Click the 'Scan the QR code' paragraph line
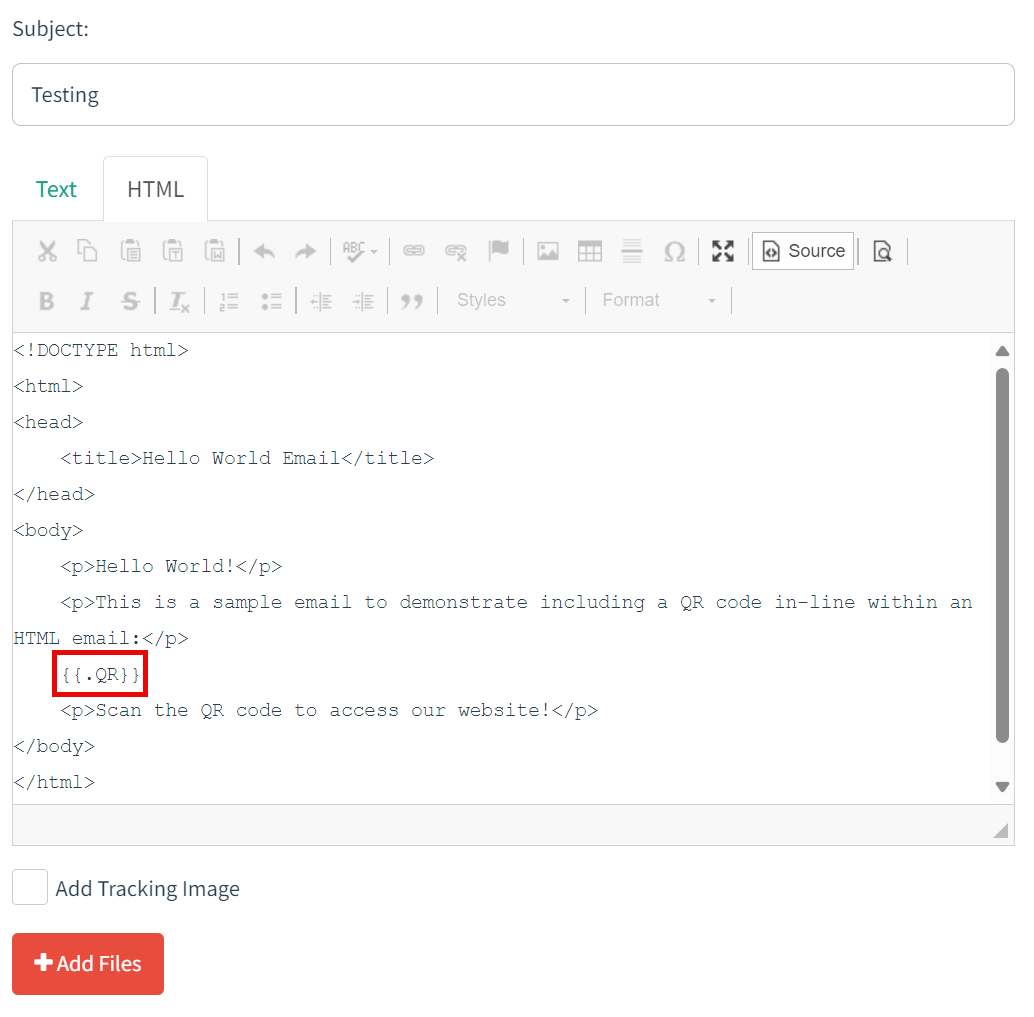 point(329,710)
